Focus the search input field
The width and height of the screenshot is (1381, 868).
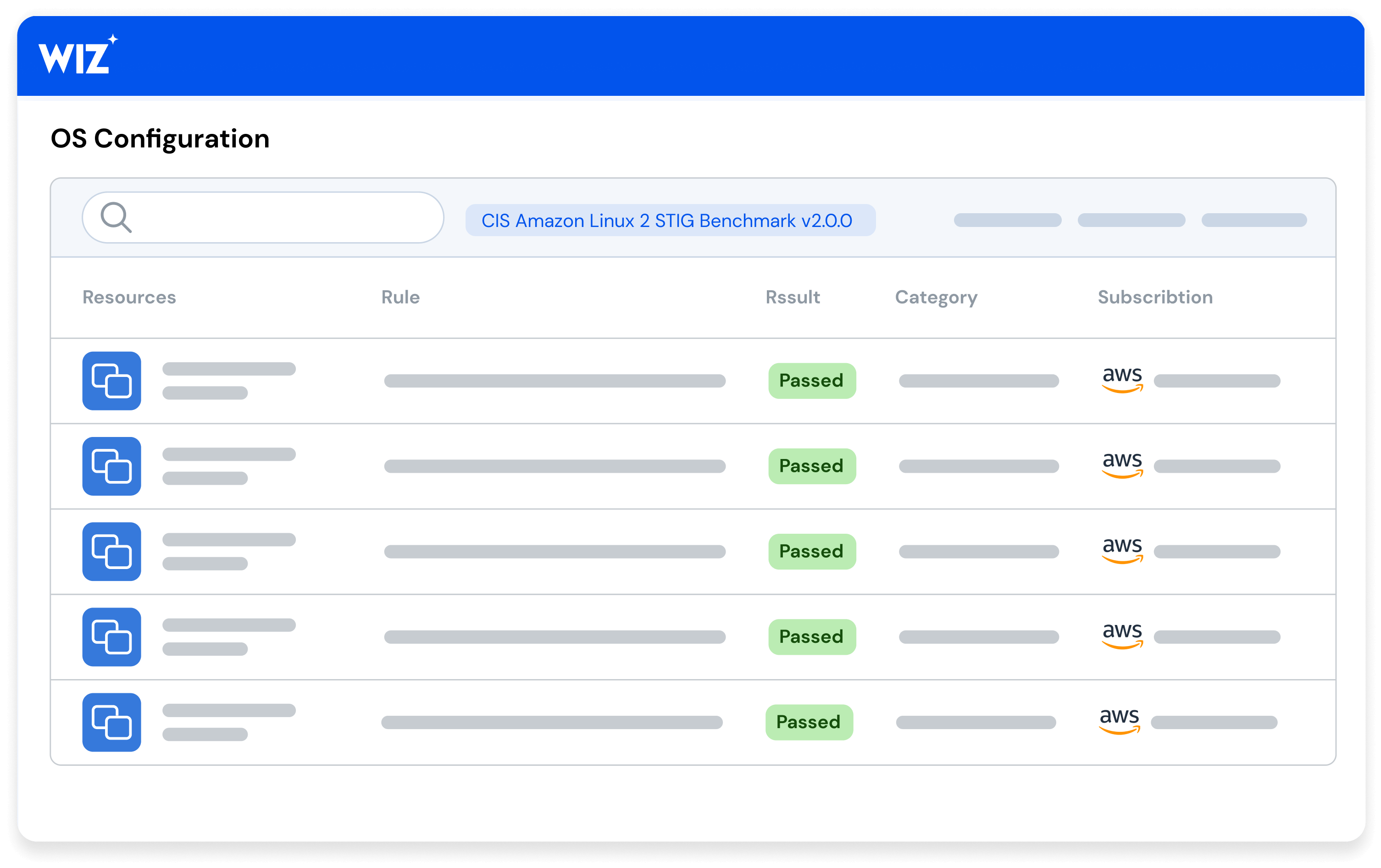pyautogui.click(x=263, y=217)
